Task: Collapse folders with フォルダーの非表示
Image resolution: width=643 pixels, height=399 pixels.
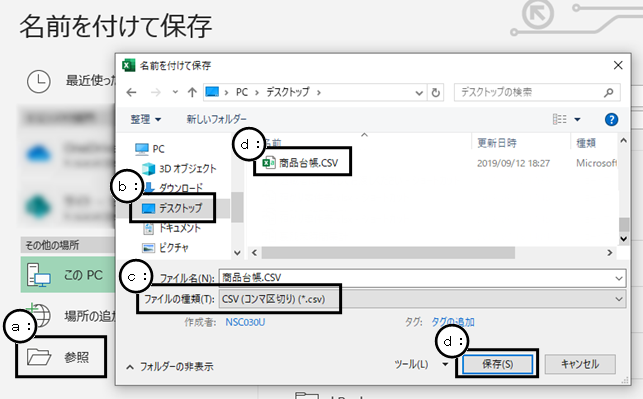Action: coord(170,367)
